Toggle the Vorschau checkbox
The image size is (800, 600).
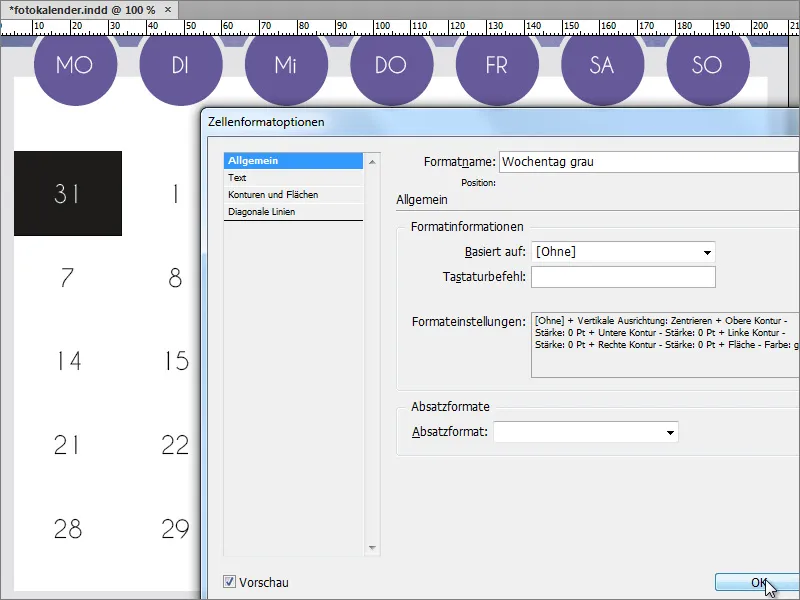(230, 582)
